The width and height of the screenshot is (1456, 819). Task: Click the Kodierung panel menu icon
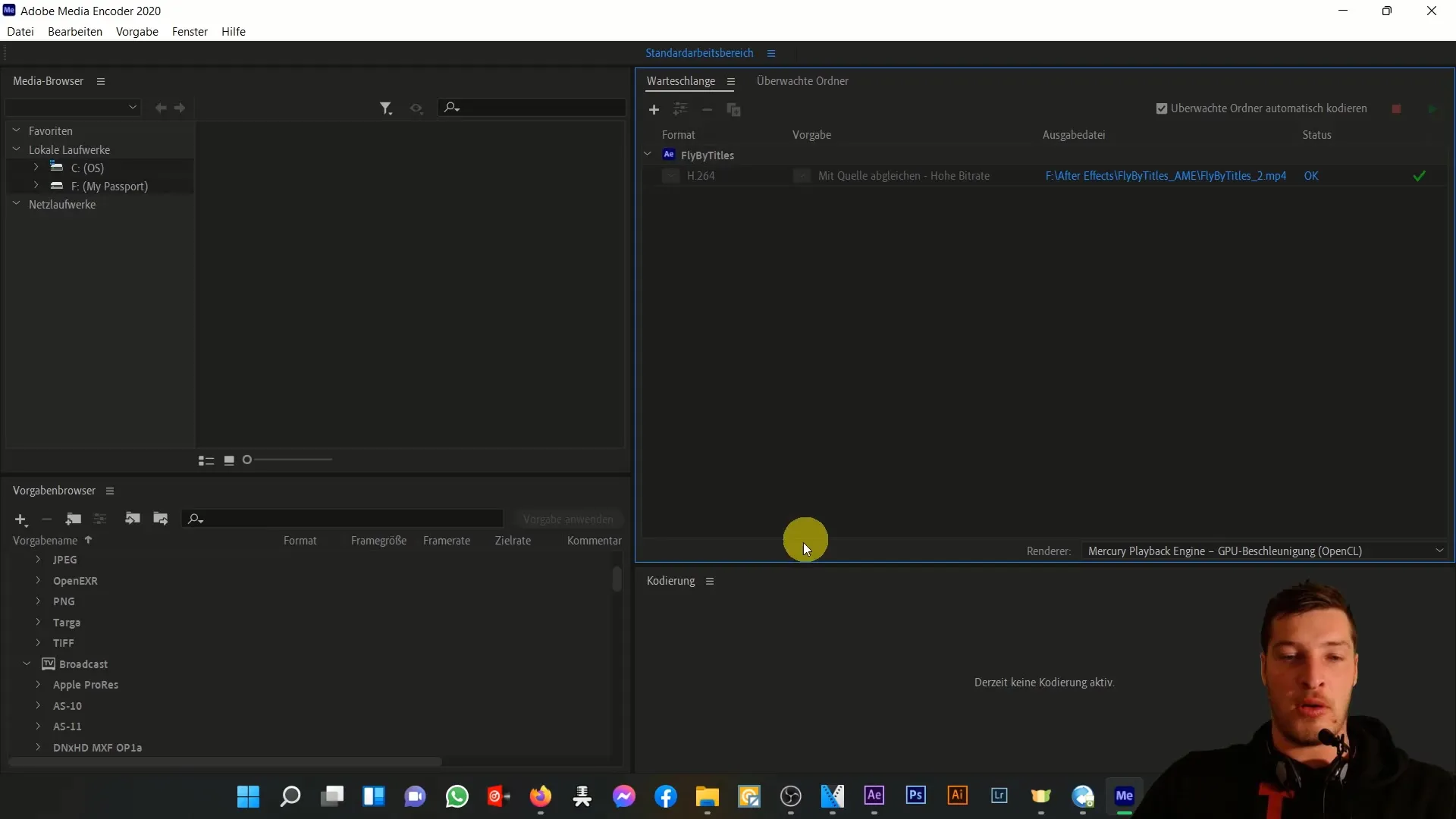[710, 581]
